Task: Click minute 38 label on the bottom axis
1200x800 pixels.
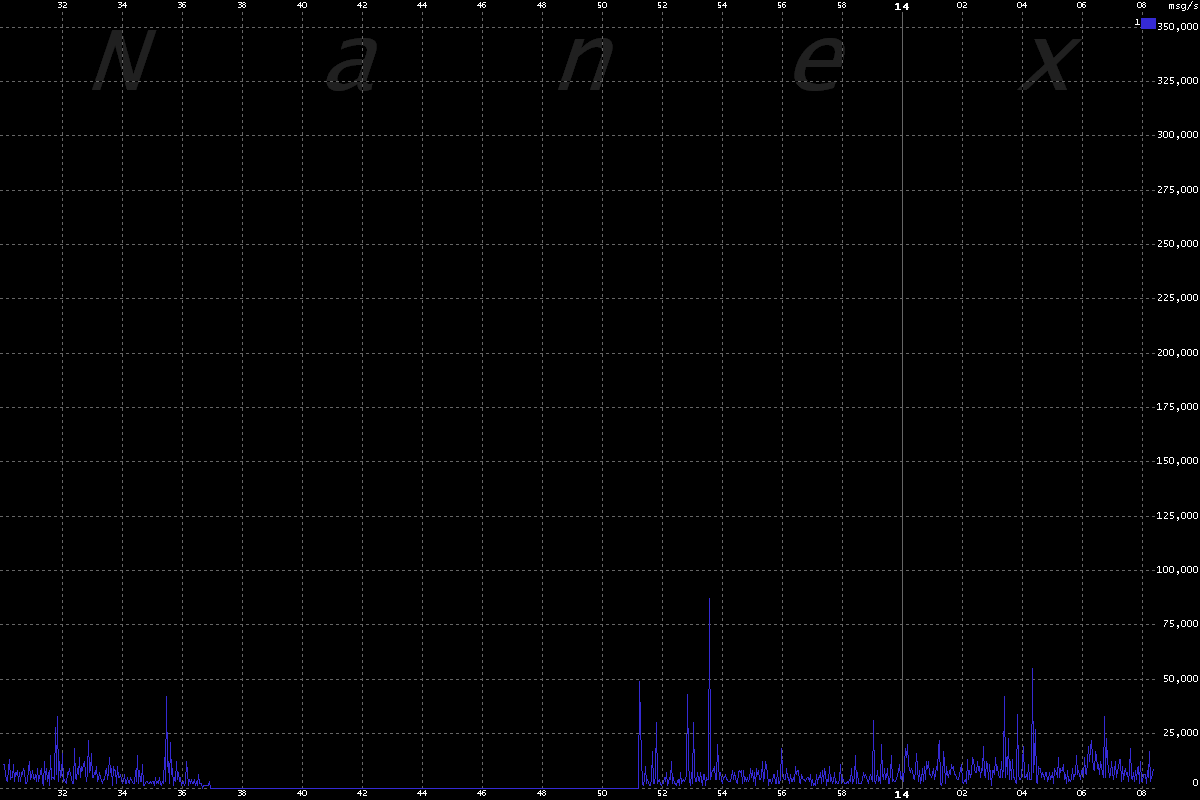Action: pos(242,794)
